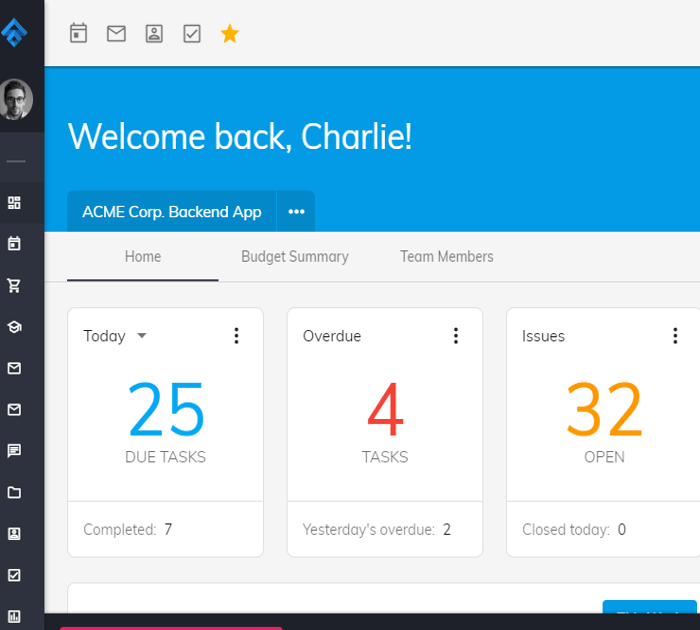Click the bar chart icon in the sidebar
Image resolution: width=700 pixels, height=630 pixels.
point(14,616)
